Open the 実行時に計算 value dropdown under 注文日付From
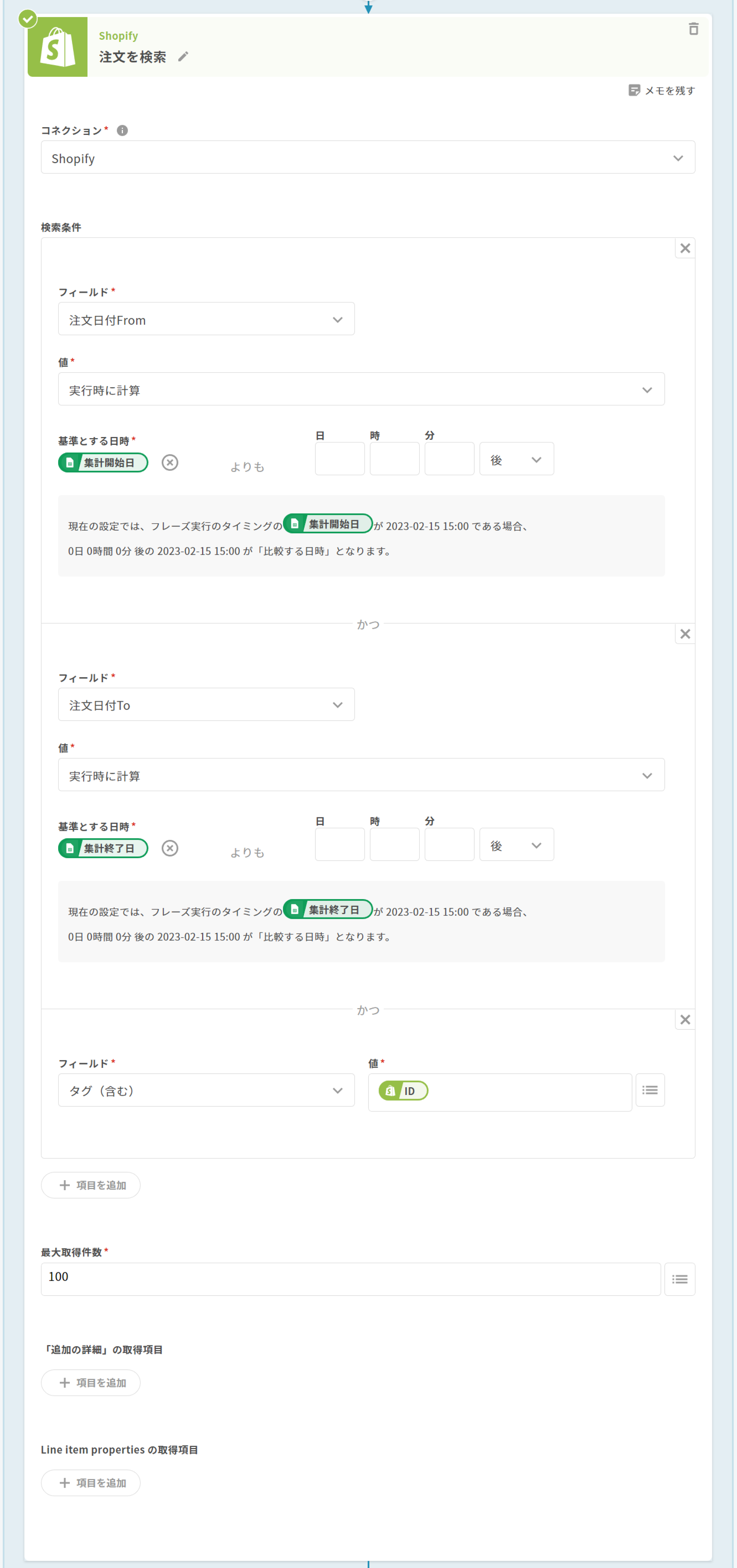The height and width of the screenshot is (1568, 737). tap(360, 390)
